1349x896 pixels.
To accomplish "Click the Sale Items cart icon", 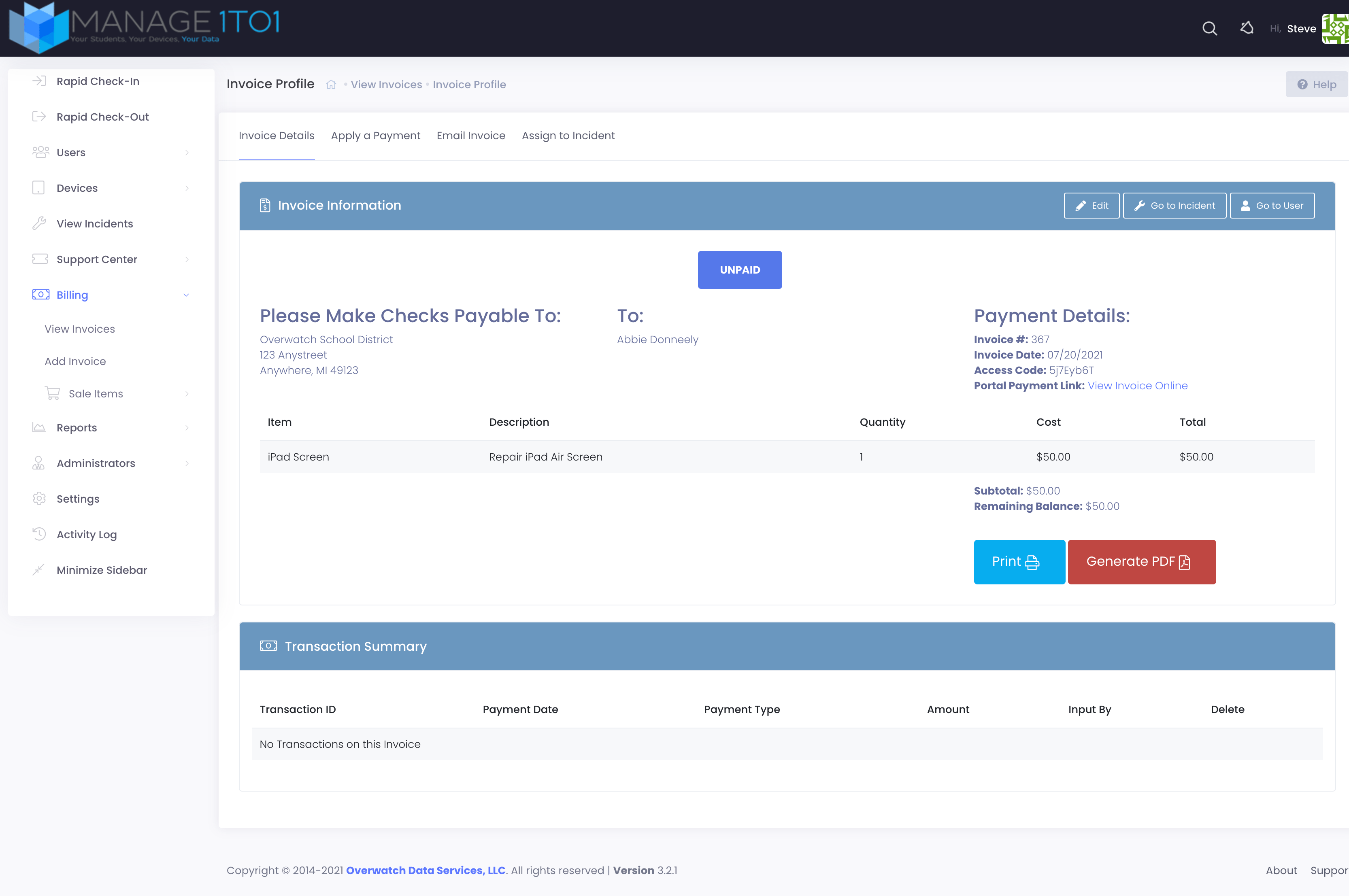I will [x=53, y=393].
